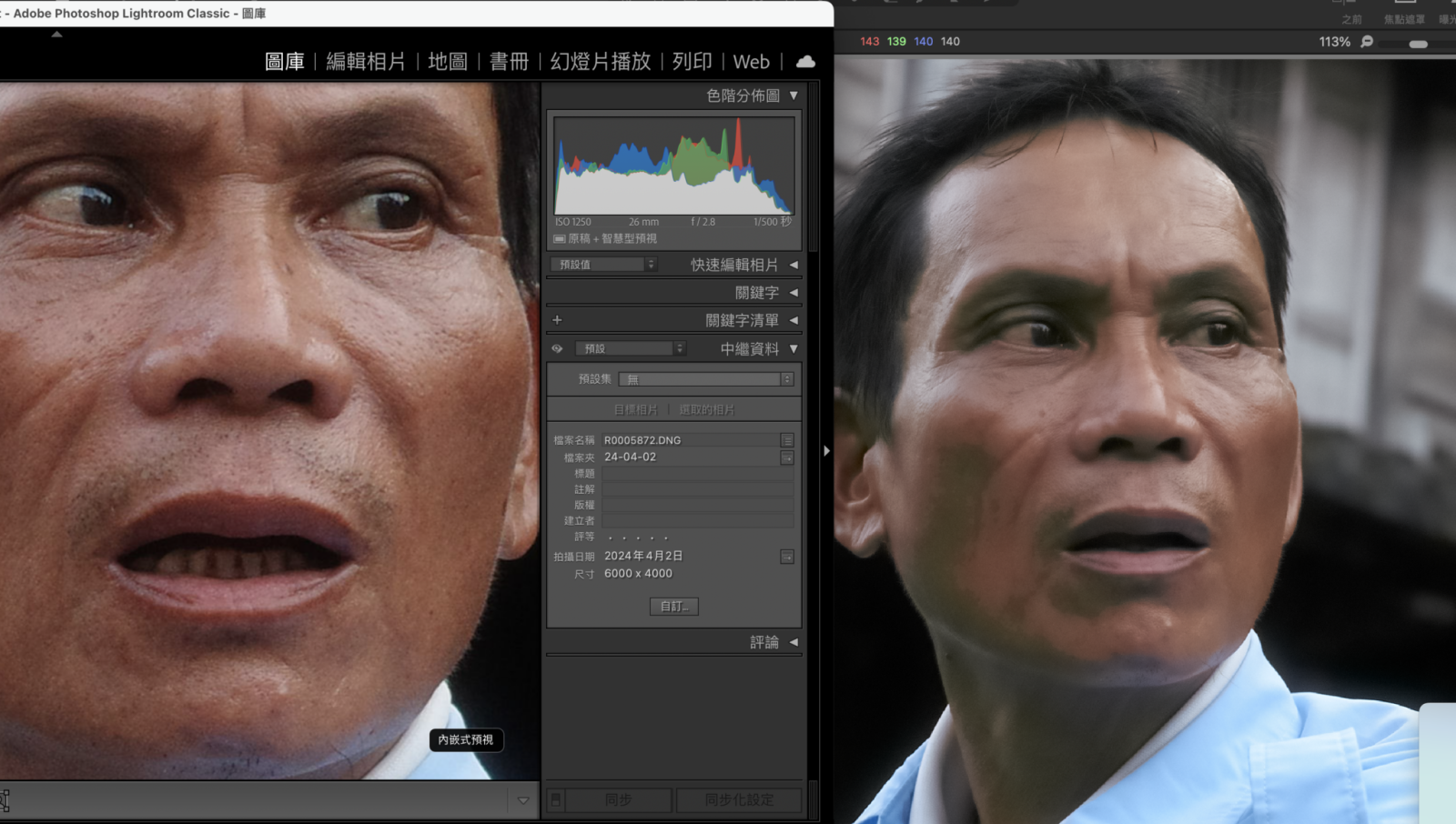Open the filmstrip toolbar dropdown arrow

(x=523, y=800)
